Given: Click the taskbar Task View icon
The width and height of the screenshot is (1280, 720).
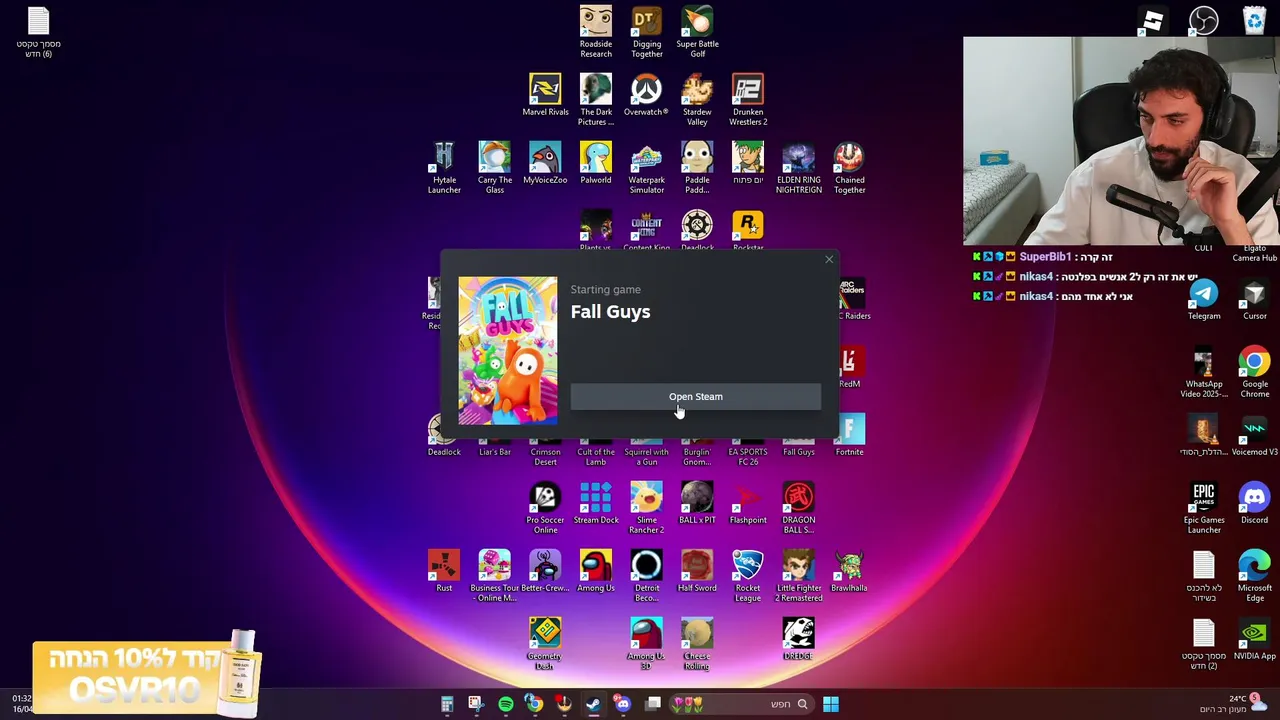Looking at the screenshot, I should [x=653, y=704].
